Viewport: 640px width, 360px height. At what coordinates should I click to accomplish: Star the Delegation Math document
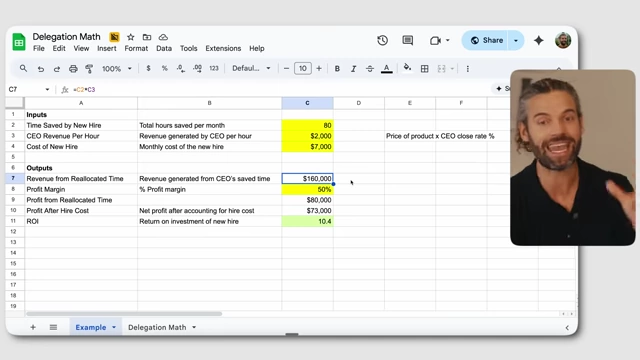click(x=131, y=37)
